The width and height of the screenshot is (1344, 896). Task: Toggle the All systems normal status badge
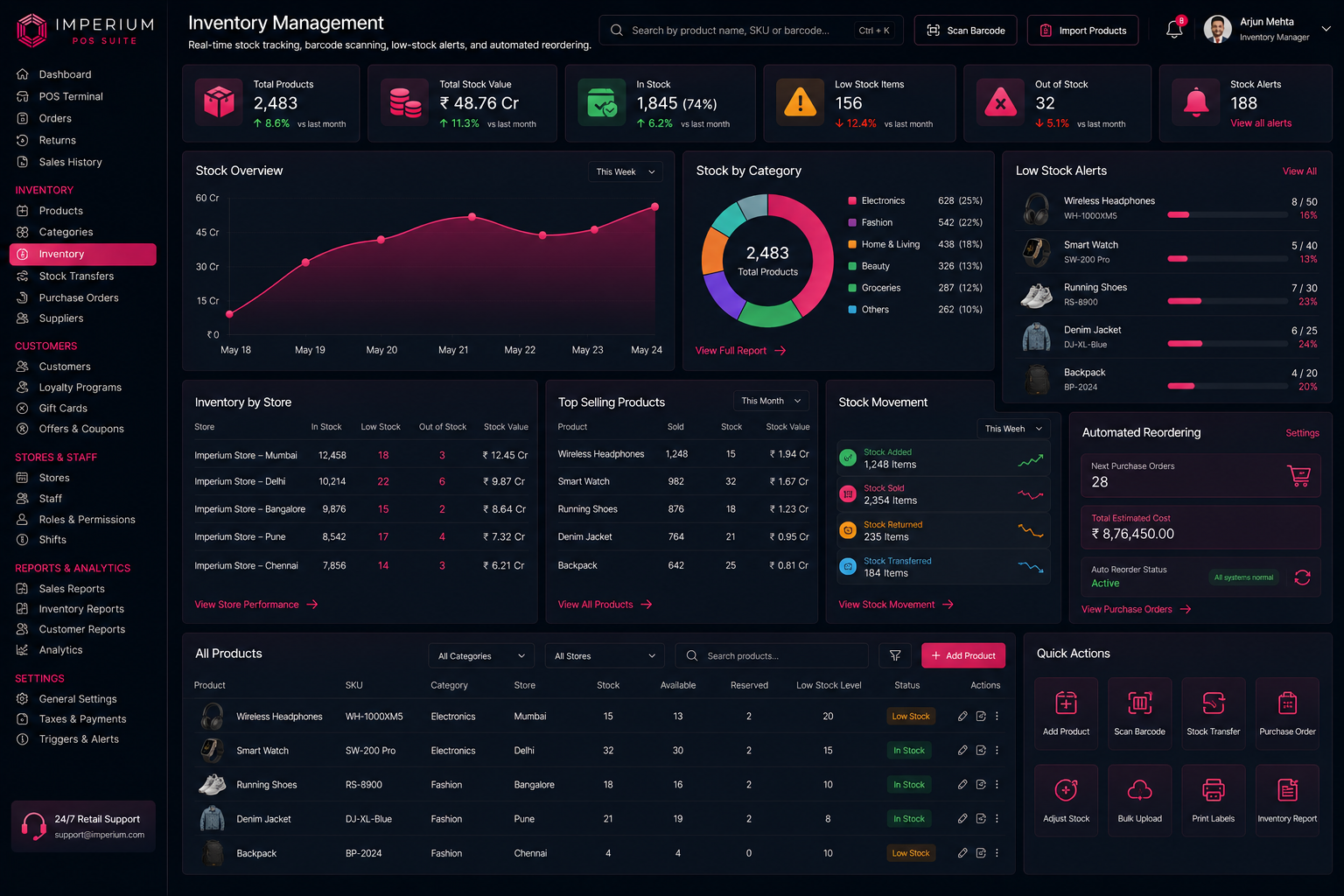tap(1243, 577)
